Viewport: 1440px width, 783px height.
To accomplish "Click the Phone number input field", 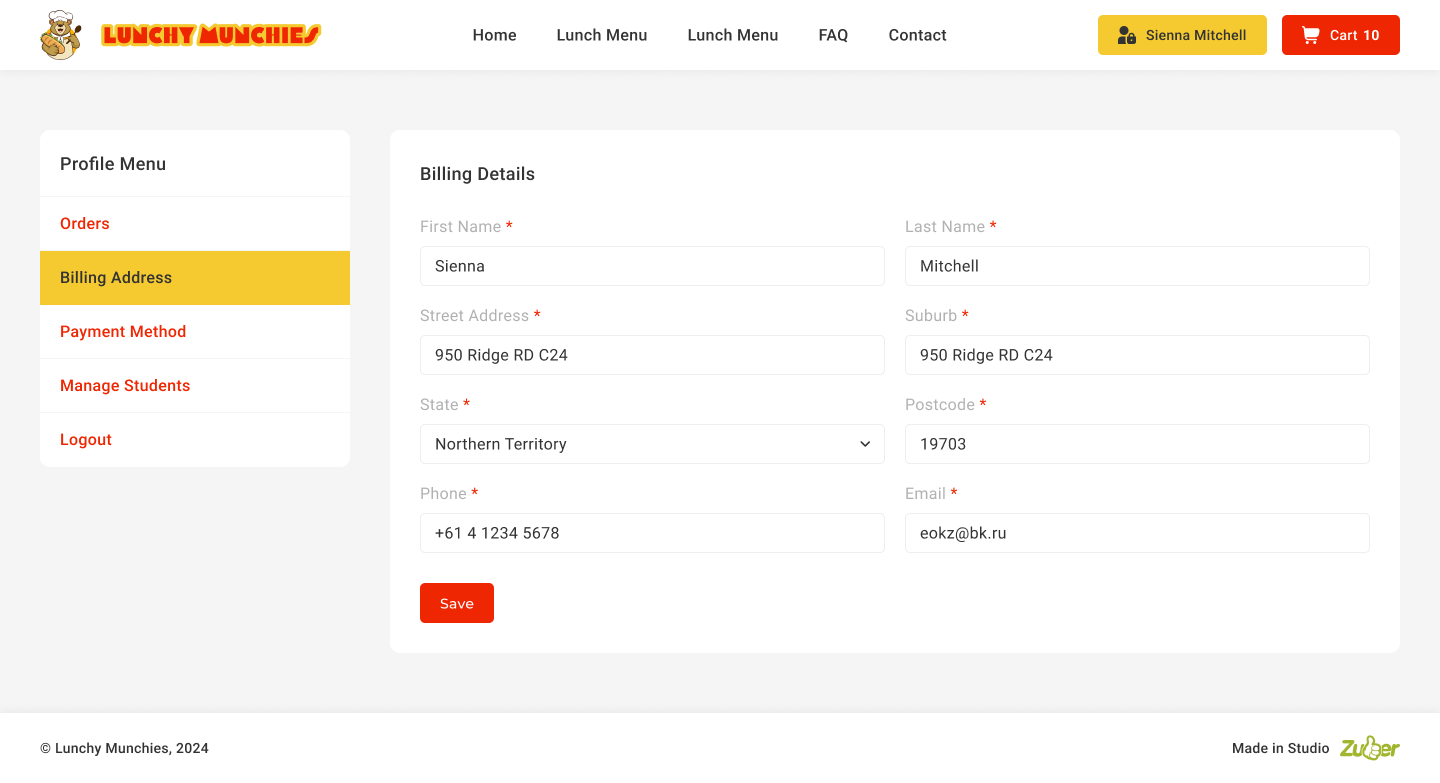I will tap(652, 533).
